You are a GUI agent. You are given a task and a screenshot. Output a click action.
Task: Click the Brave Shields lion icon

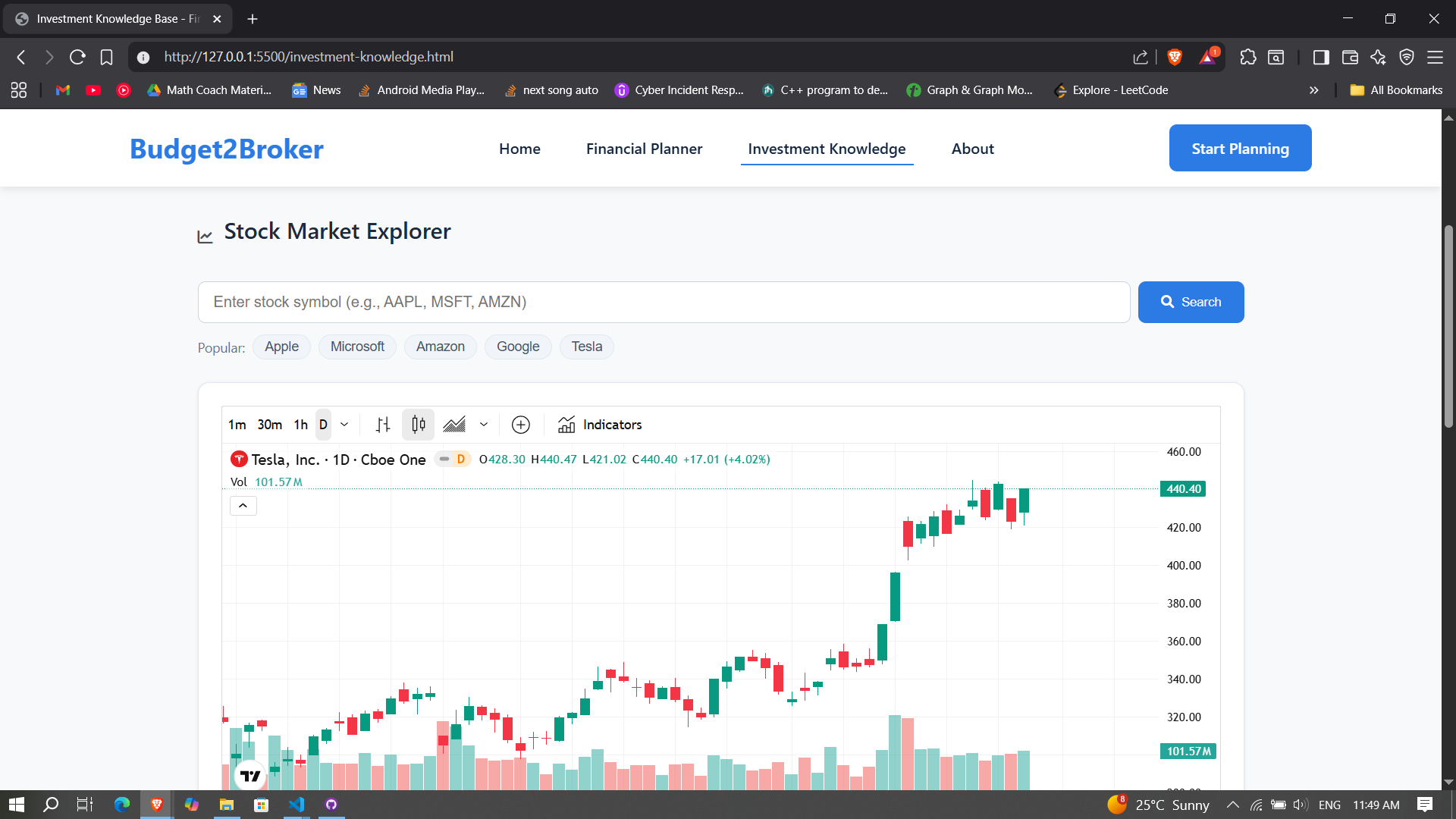click(x=1175, y=57)
